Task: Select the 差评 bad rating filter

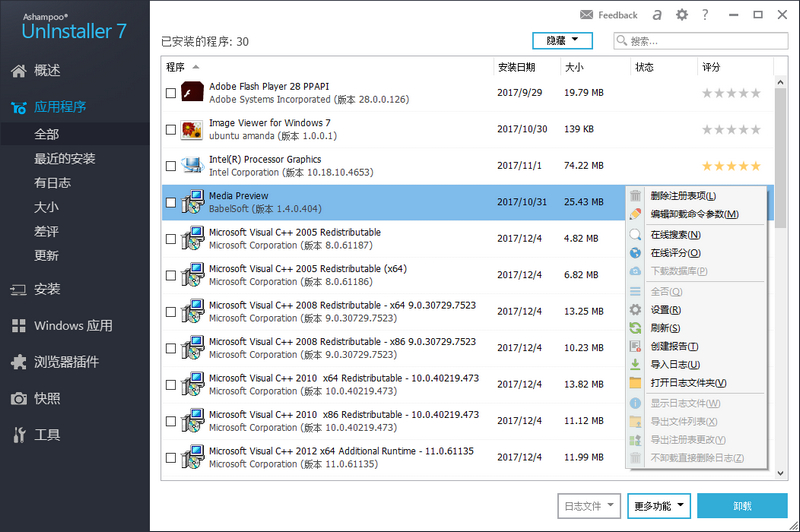Action: tap(46, 231)
